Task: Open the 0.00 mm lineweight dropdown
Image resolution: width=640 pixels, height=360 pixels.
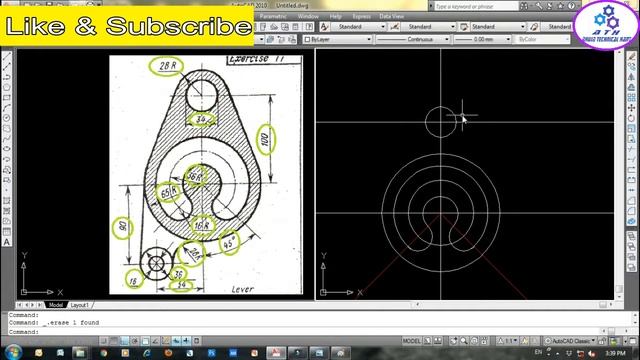Action: [482, 39]
